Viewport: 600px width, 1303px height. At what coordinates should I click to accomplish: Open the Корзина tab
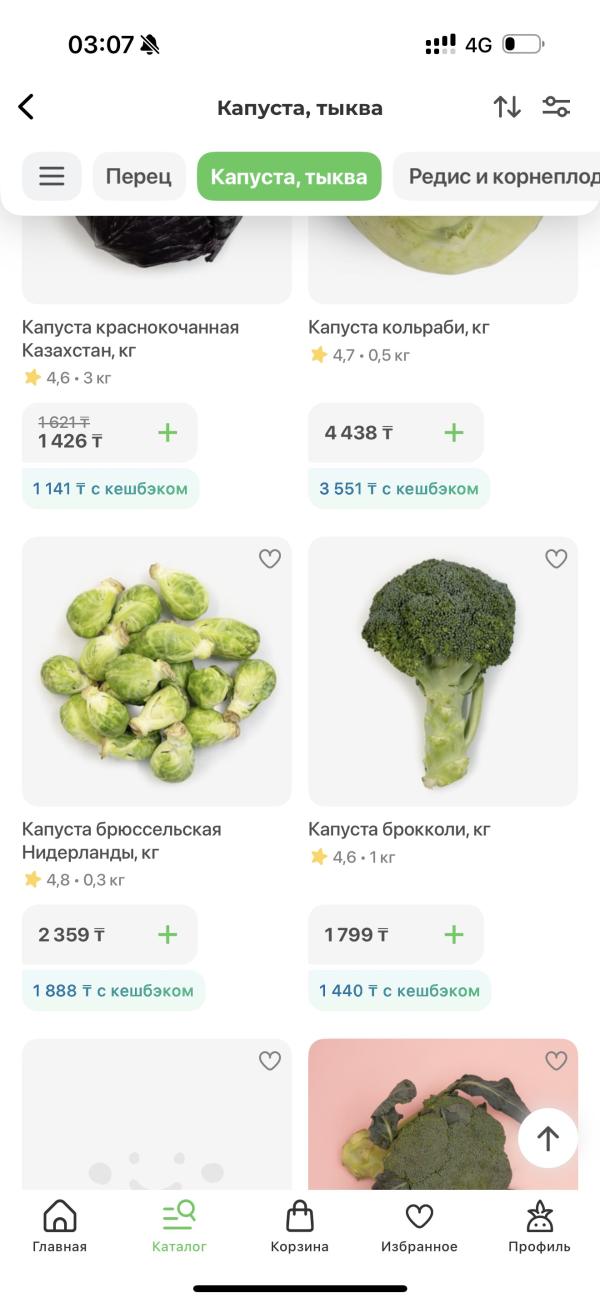[x=299, y=1227]
